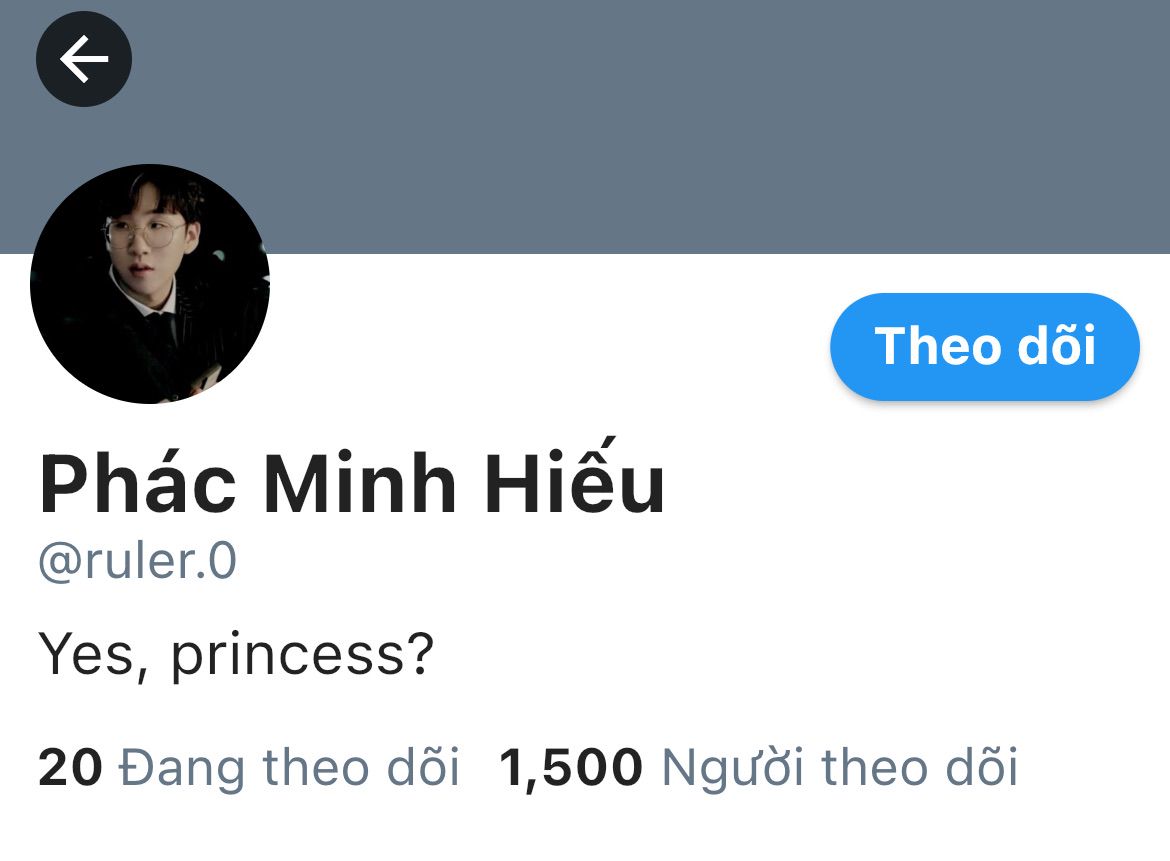Tap the blue Theo dõi follow button
This screenshot has height=861, width=1170.
[x=984, y=346]
